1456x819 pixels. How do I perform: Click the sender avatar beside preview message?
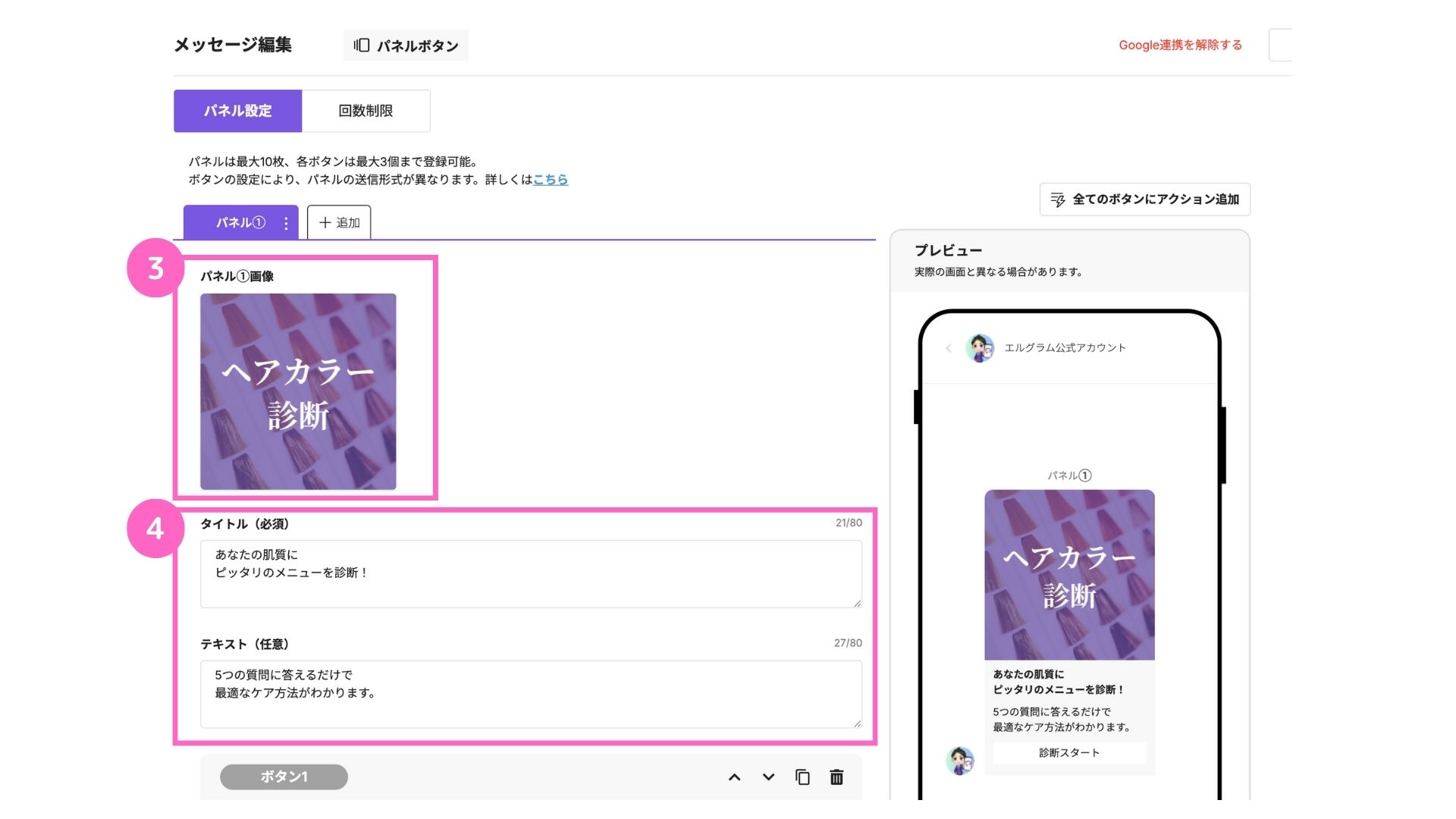click(x=960, y=760)
